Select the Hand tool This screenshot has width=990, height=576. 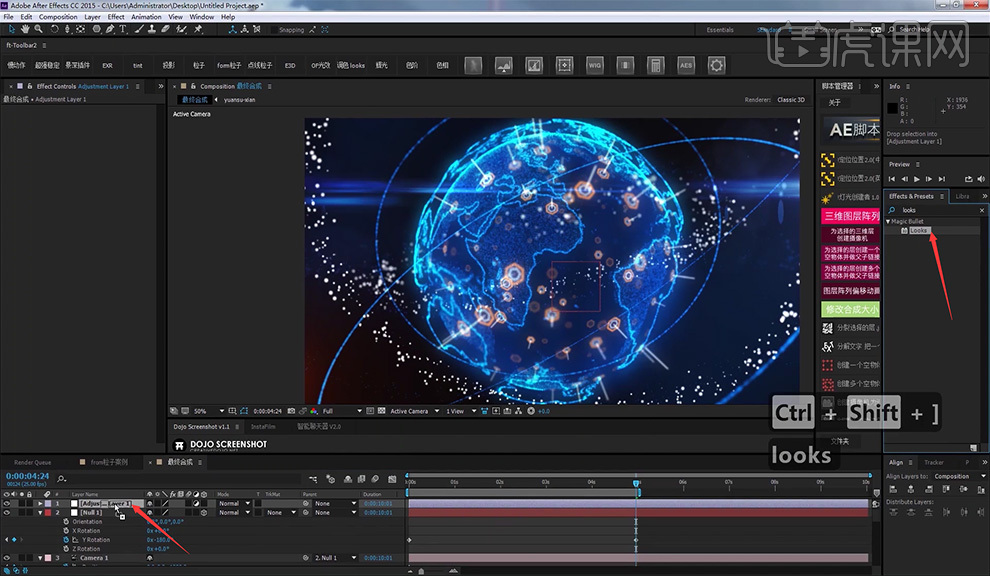tap(25, 29)
